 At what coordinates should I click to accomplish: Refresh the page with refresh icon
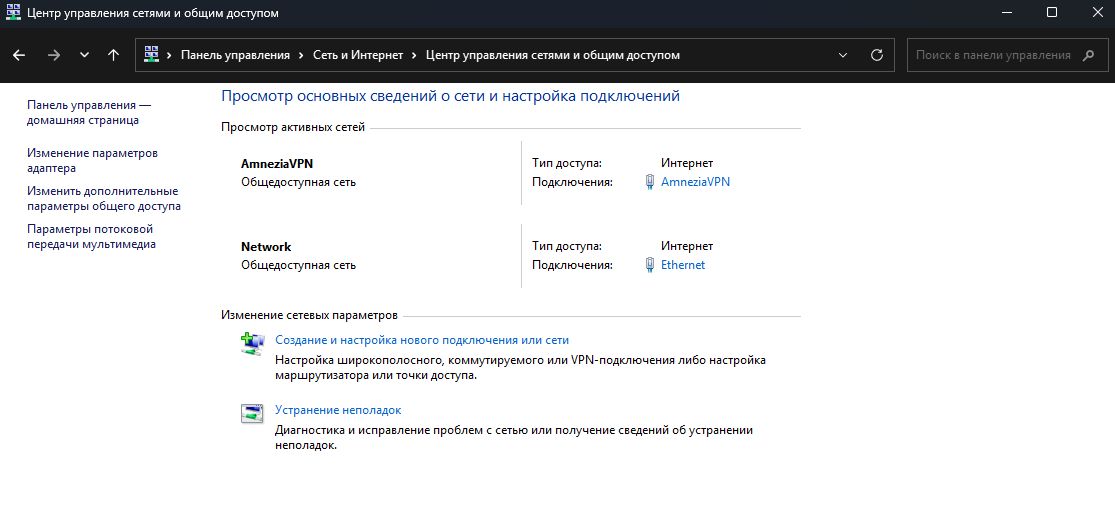[877, 55]
